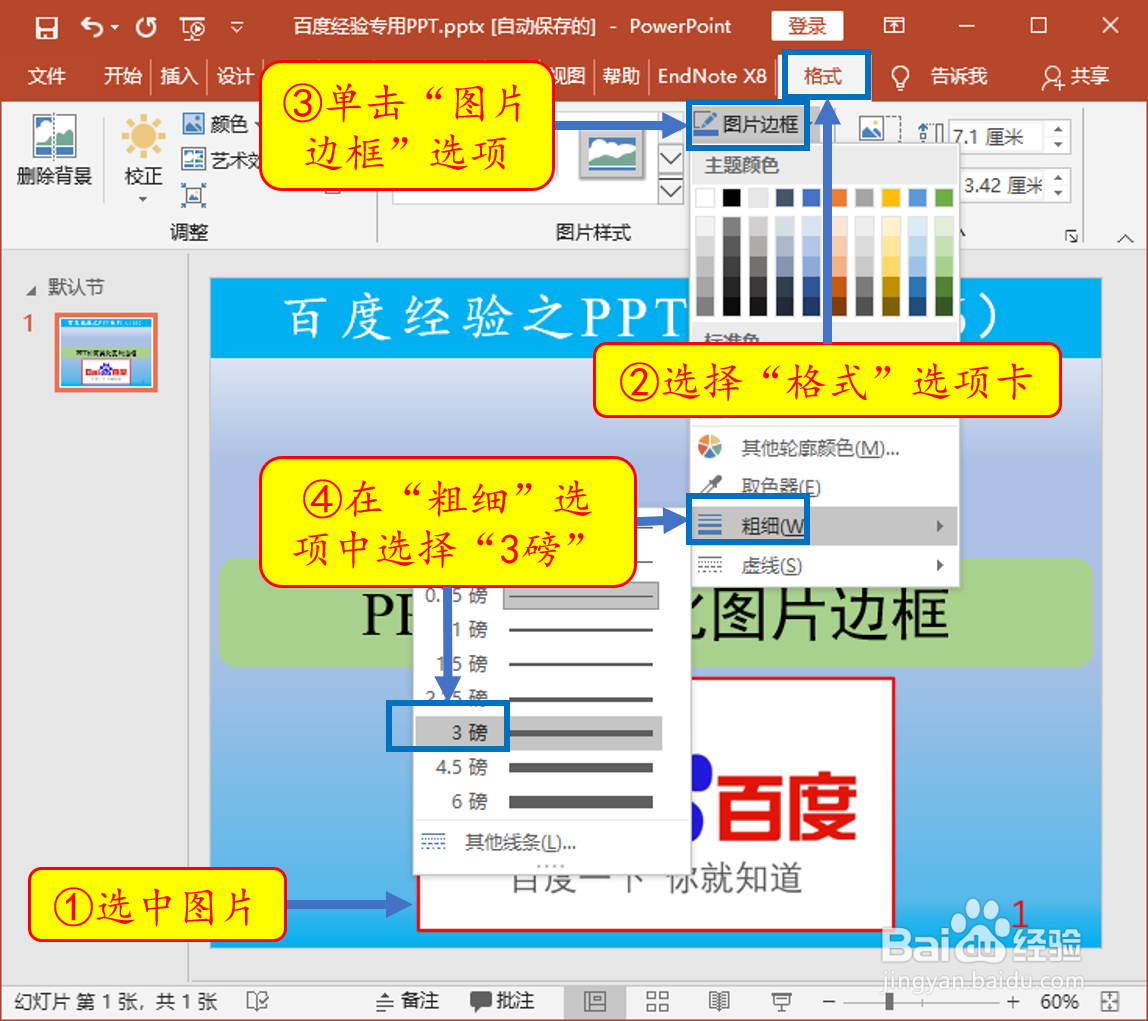1148x1021 pixels.
Task: Switch to Normal view icon
Action: (594, 1001)
